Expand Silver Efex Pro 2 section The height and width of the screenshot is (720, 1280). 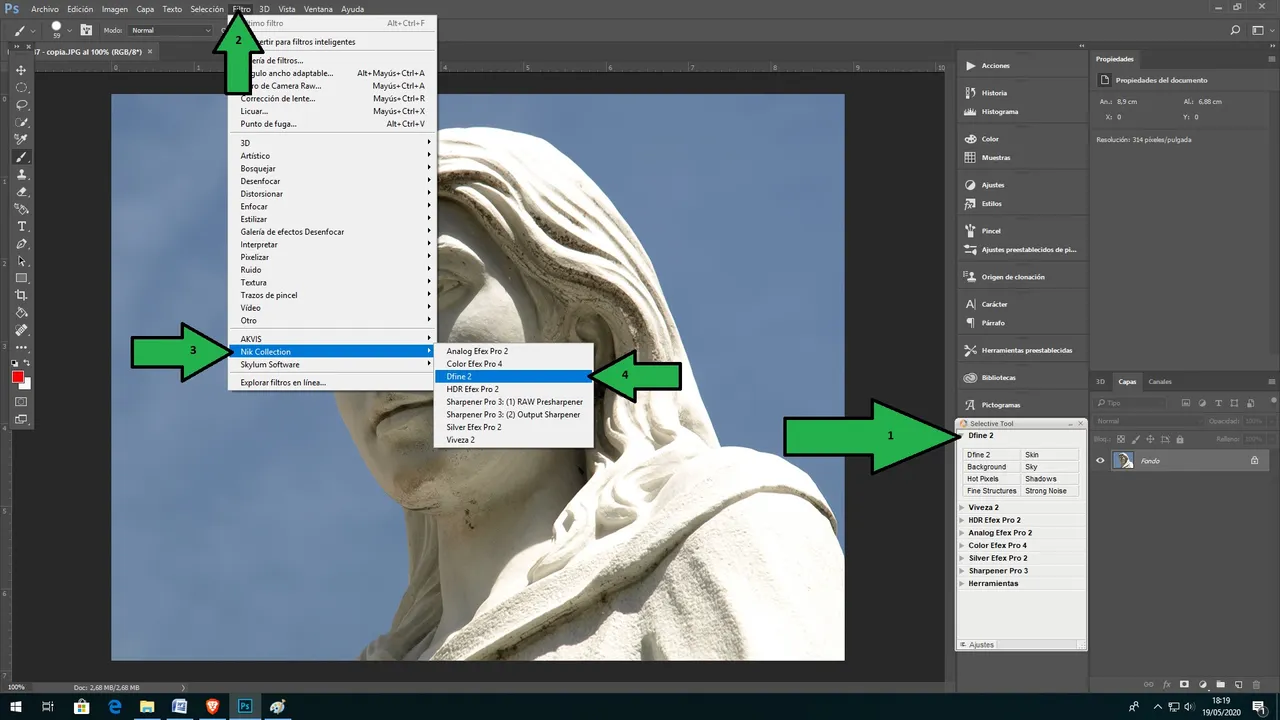click(x=962, y=558)
